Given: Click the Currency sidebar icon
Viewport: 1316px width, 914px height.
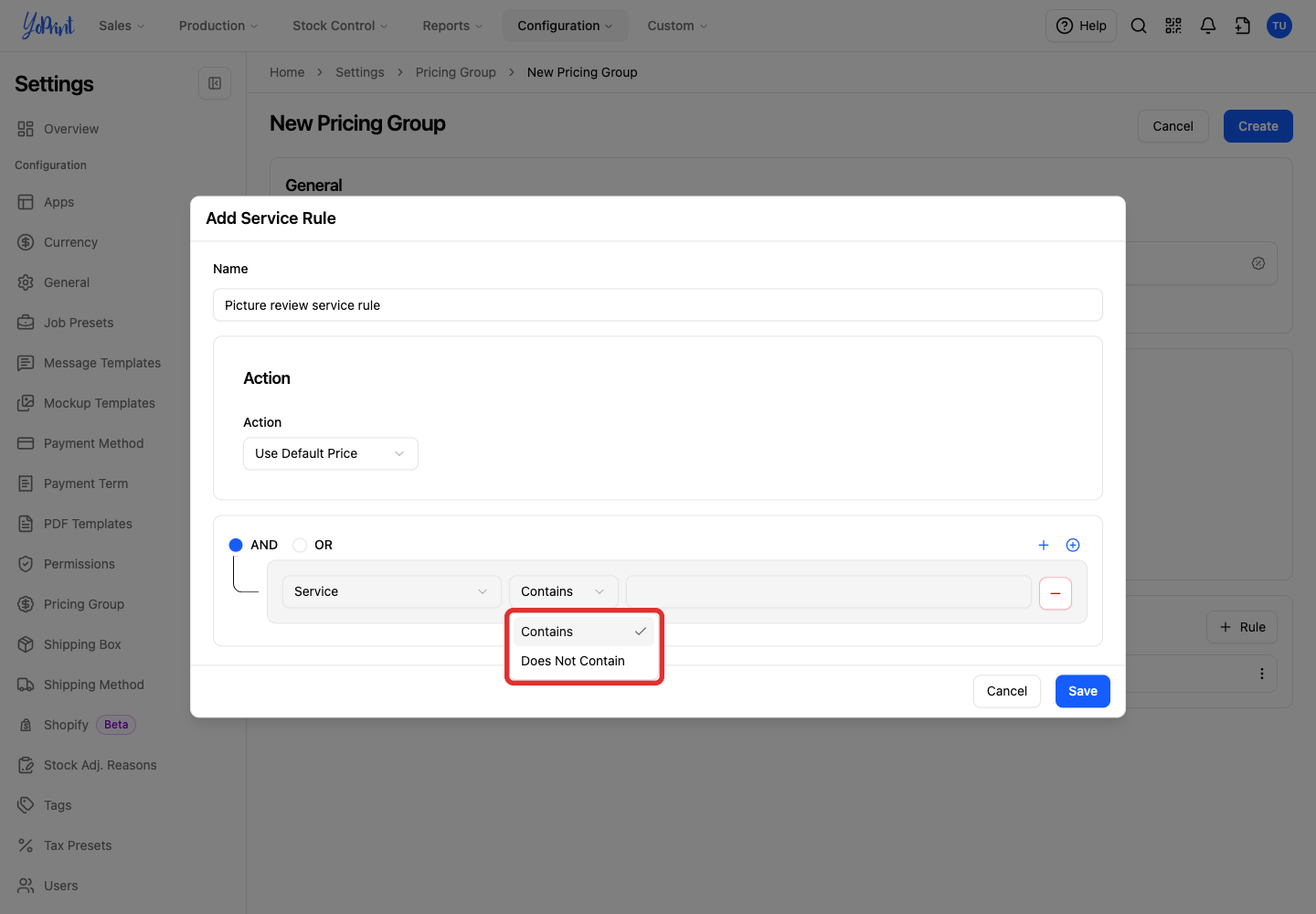Looking at the screenshot, I should pos(26,242).
